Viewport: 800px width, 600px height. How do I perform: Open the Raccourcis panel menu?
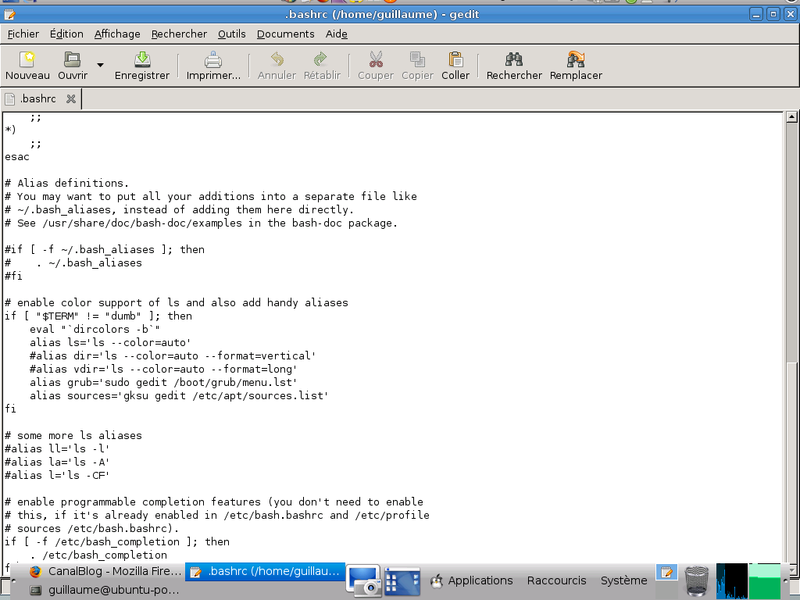tap(557, 581)
